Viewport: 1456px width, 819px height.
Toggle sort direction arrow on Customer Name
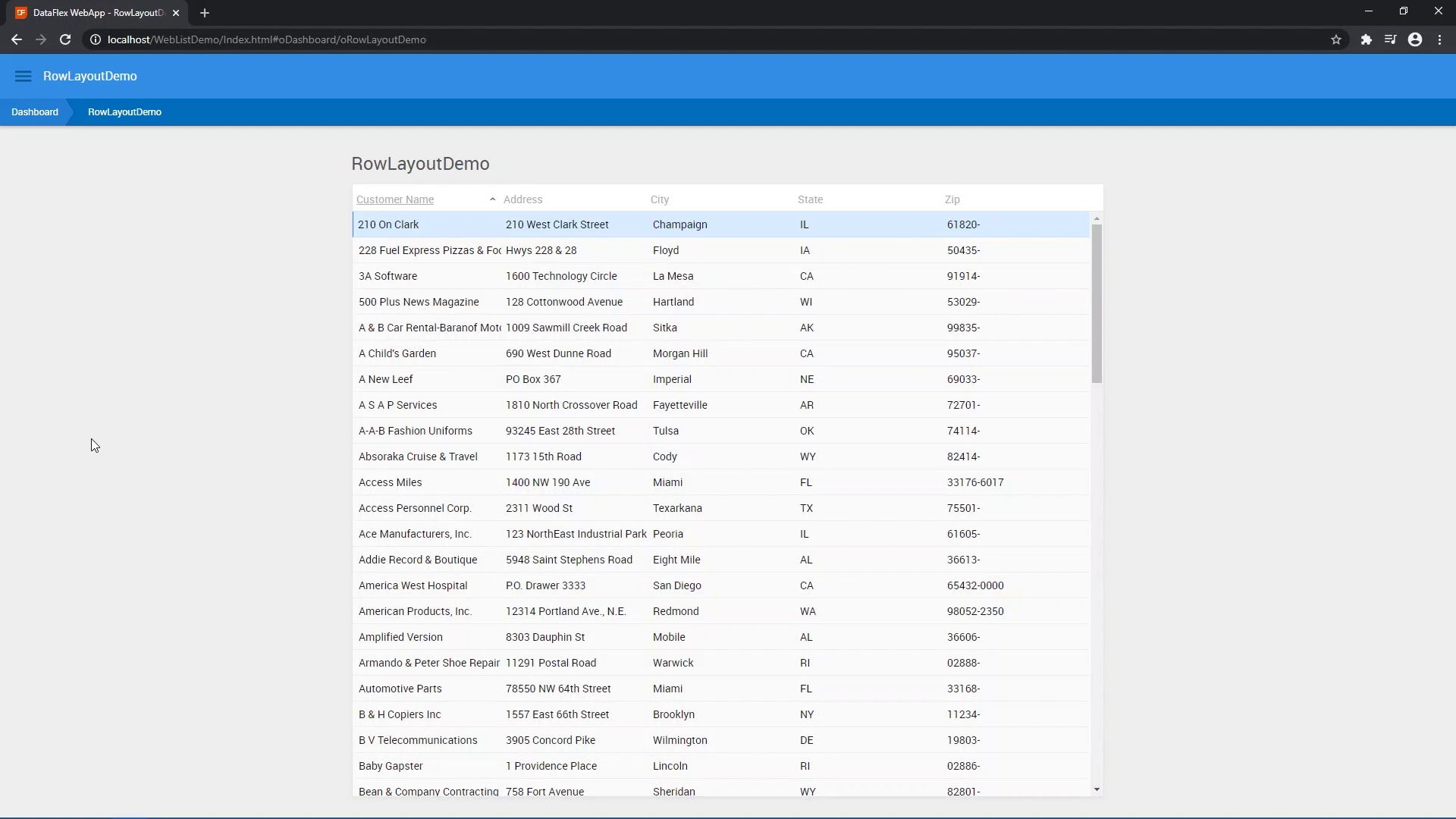coord(493,199)
